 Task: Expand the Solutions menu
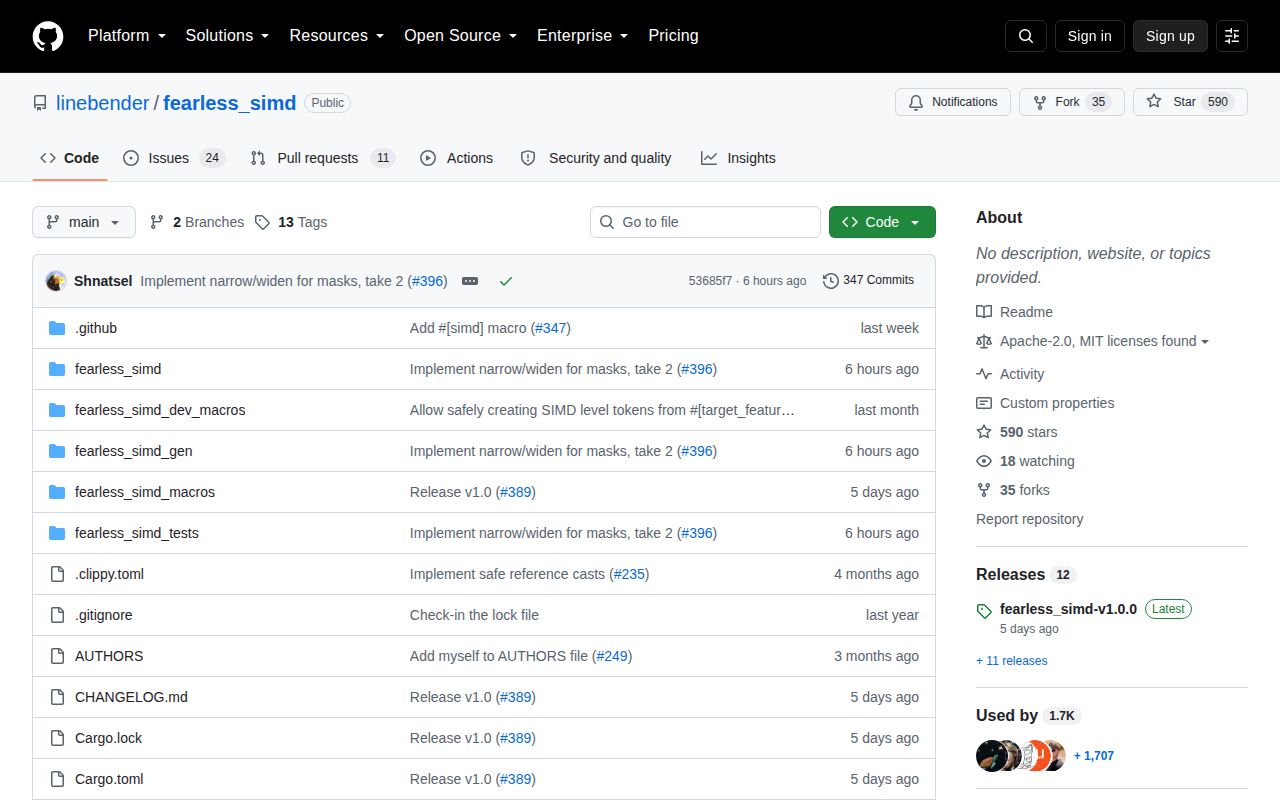[x=227, y=36]
